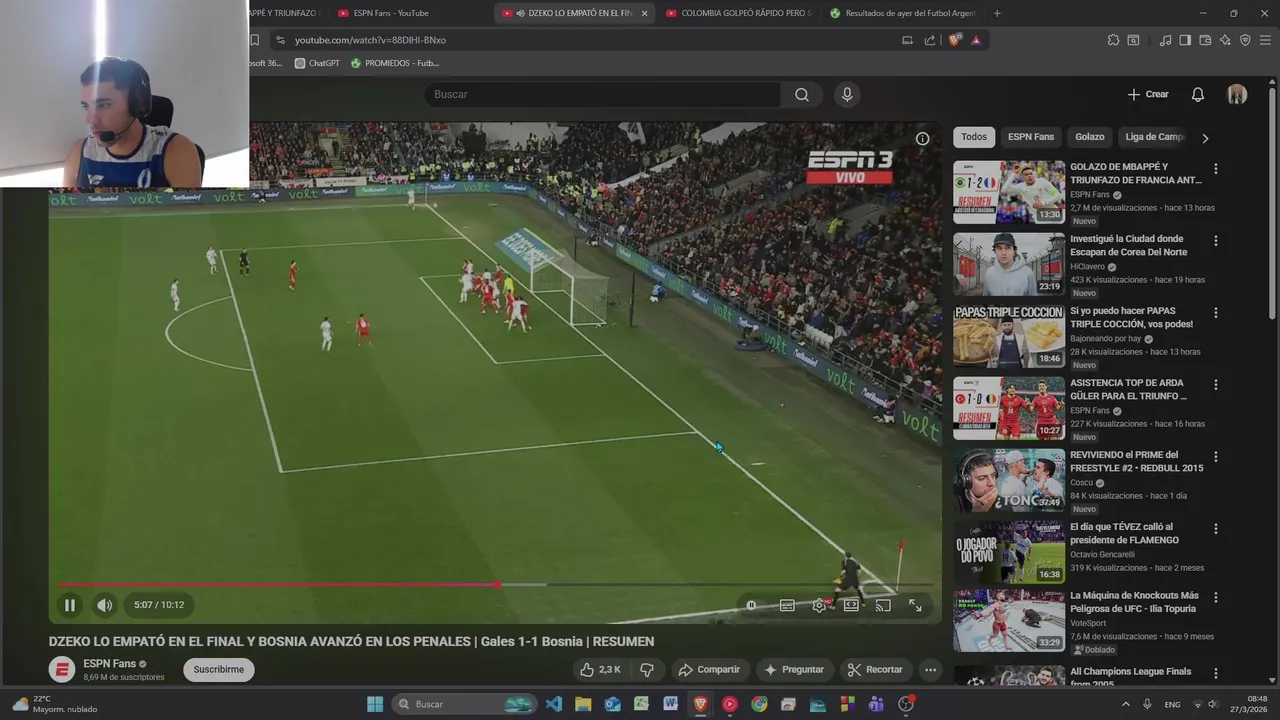Click the Preguntar ask button
The image size is (1280, 720).
(x=794, y=670)
